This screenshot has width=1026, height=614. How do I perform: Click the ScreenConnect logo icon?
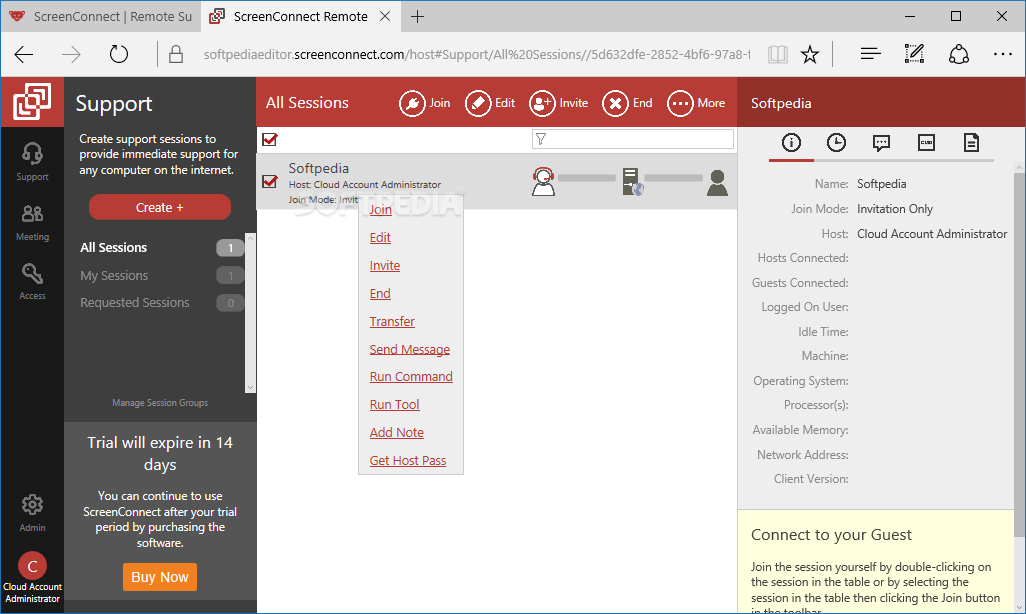[x=32, y=102]
